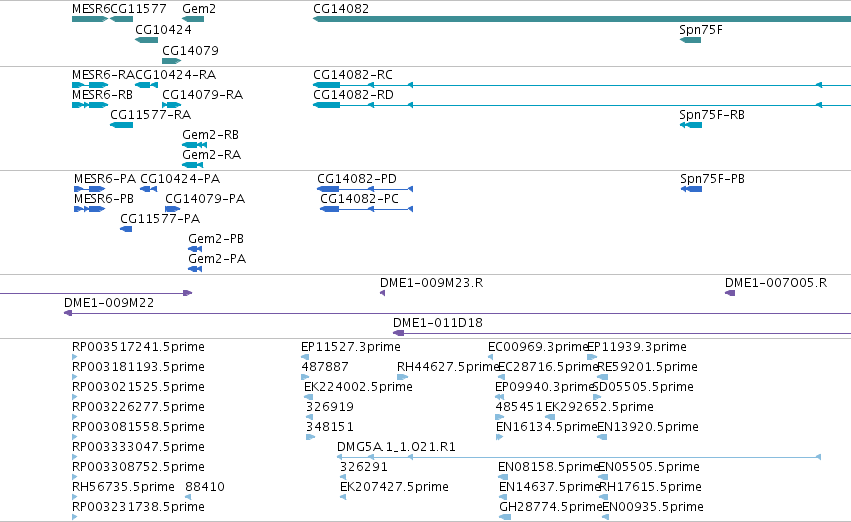This screenshot has height=522, width=851.
Task: Select feature 88410 label
Action: pyautogui.click(x=205, y=487)
